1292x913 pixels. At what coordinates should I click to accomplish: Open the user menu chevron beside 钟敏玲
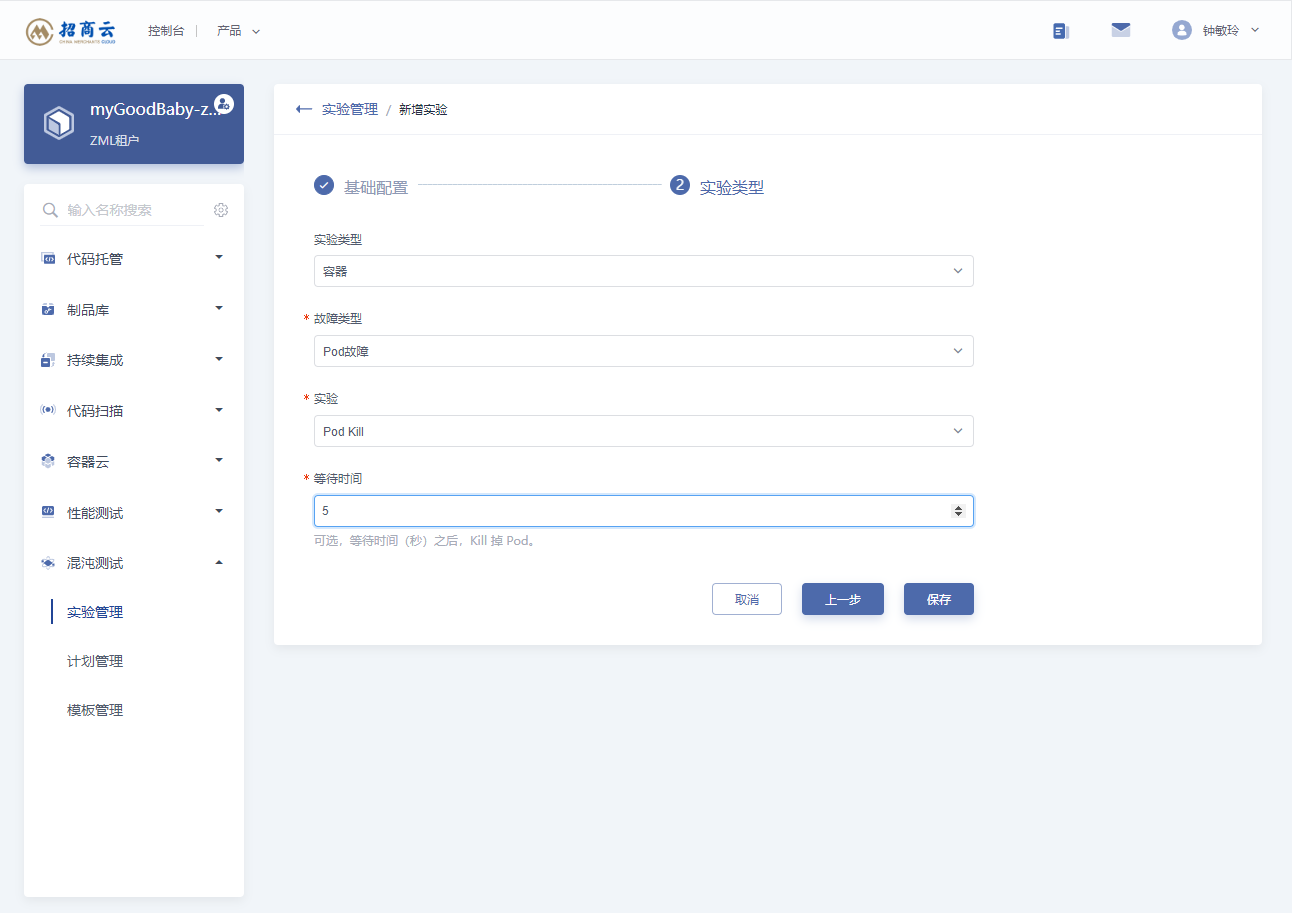click(1255, 30)
